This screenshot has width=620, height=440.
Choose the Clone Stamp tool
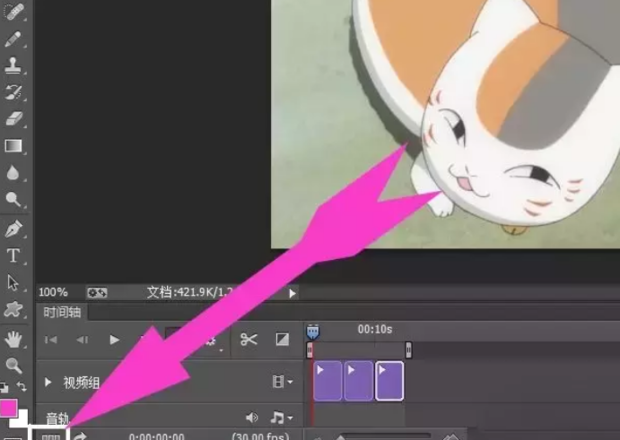[13, 65]
